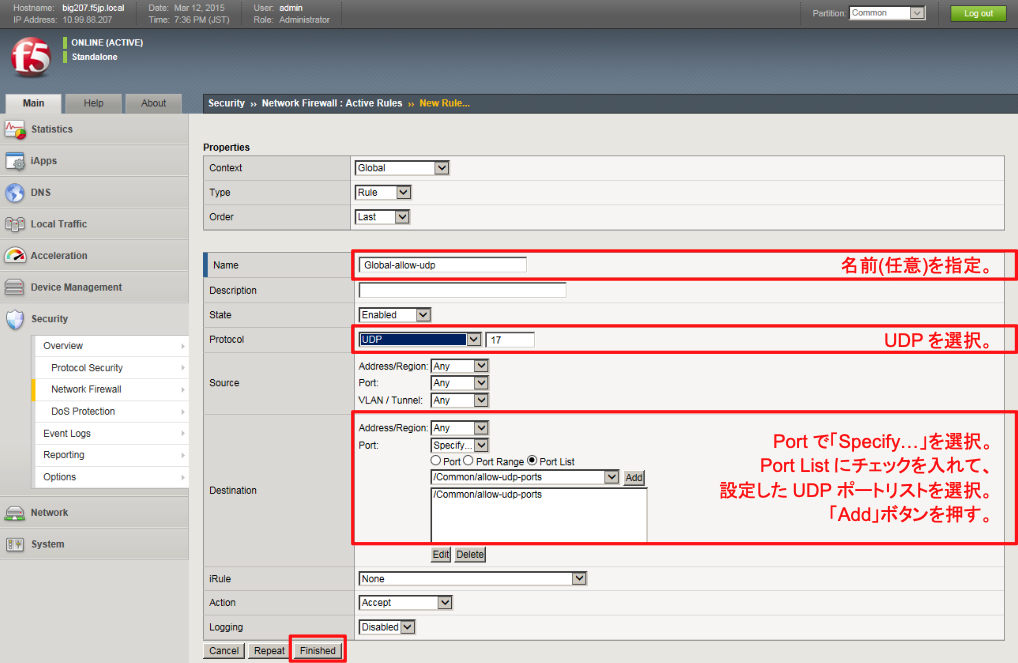Open the Destination Address/Region dropdown

pyautogui.click(x=460, y=428)
